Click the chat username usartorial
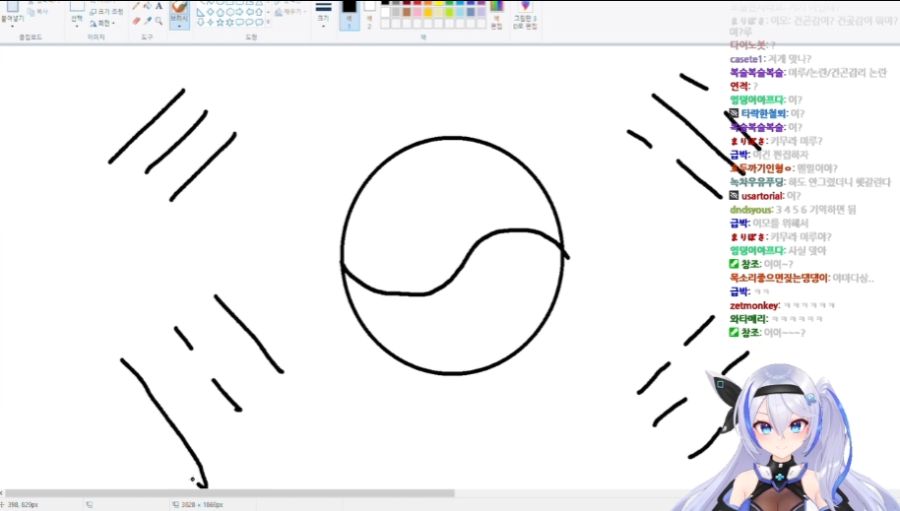900x511 pixels. point(762,196)
